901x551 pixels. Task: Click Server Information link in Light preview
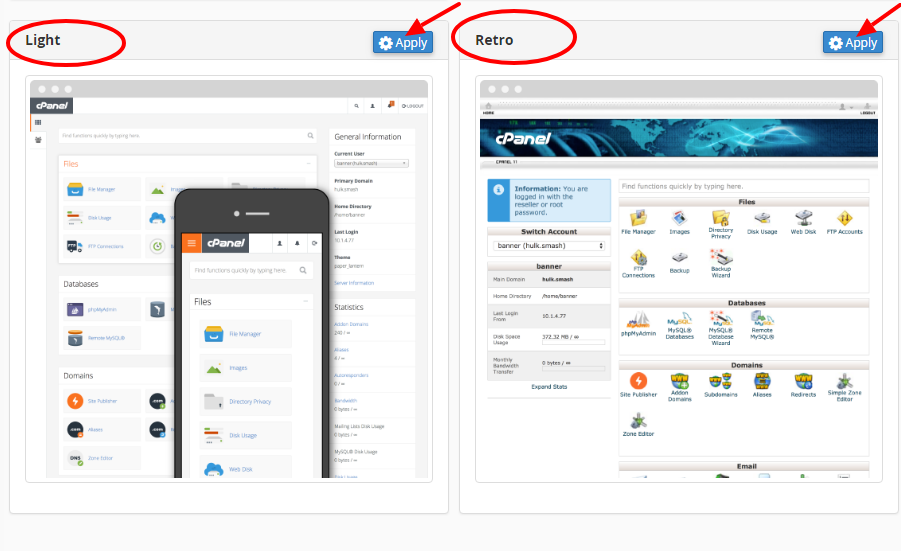click(x=354, y=283)
